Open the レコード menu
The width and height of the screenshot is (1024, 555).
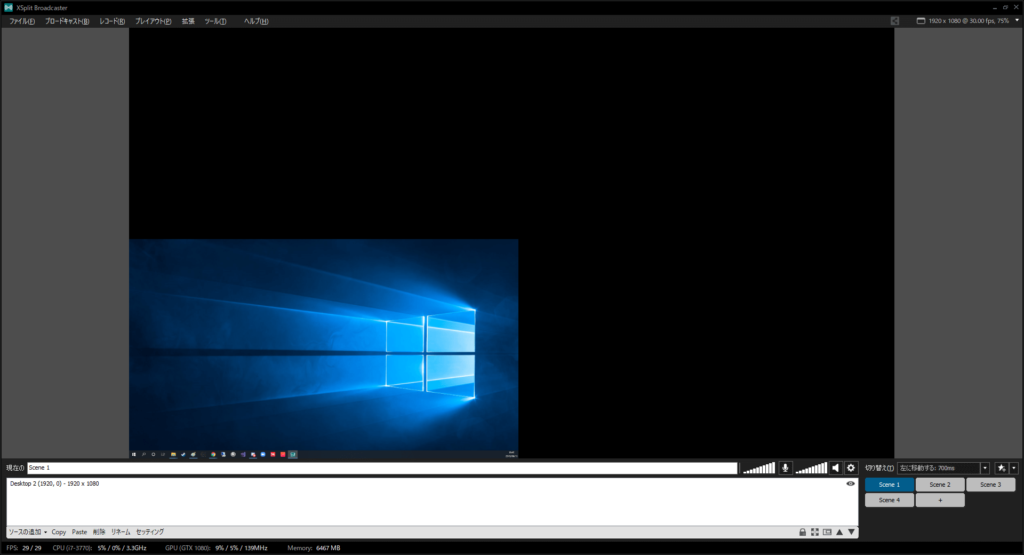(112, 21)
